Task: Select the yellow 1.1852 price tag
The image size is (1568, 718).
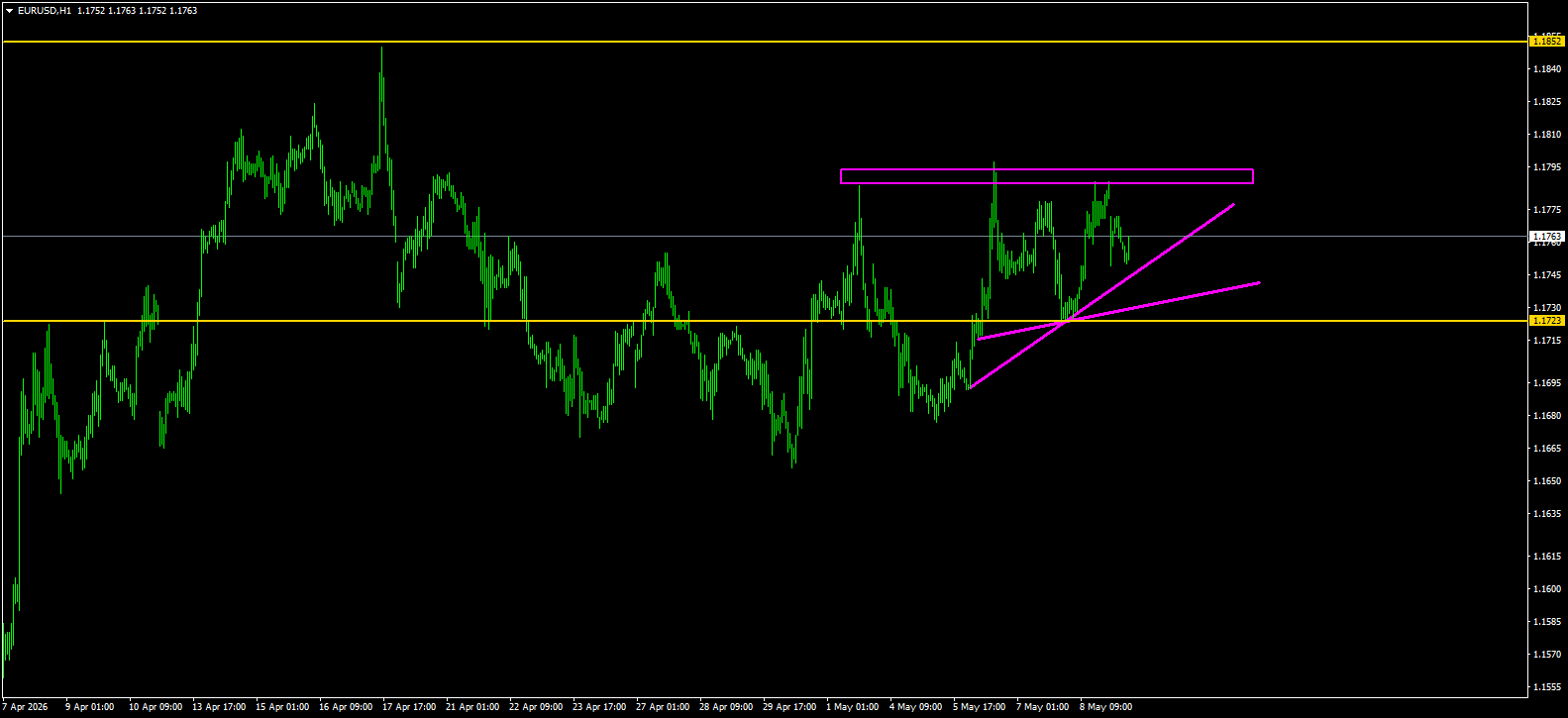Action: tap(1547, 42)
